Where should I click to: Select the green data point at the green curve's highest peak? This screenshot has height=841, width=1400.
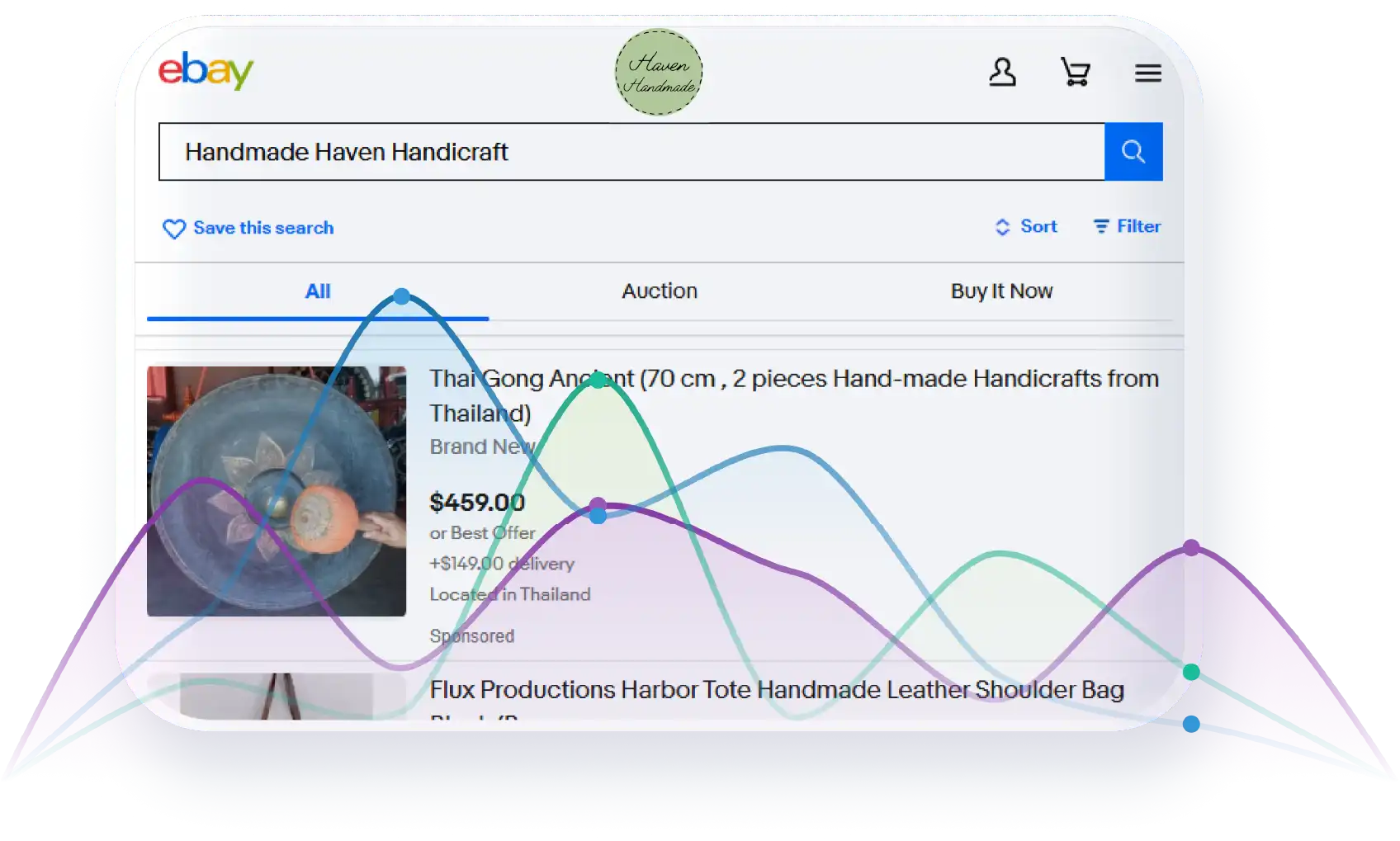click(x=598, y=380)
